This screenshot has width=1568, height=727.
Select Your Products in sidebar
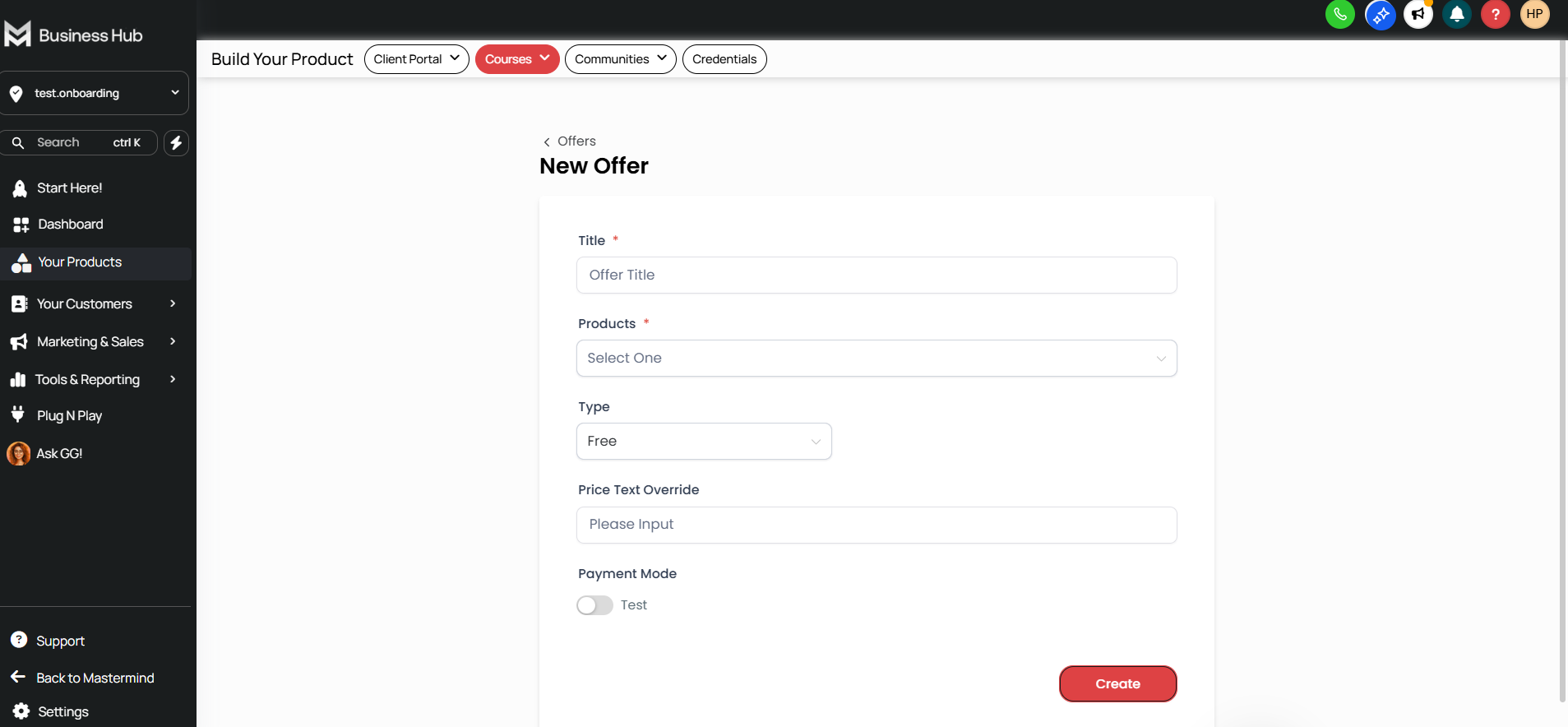coord(95,263)
